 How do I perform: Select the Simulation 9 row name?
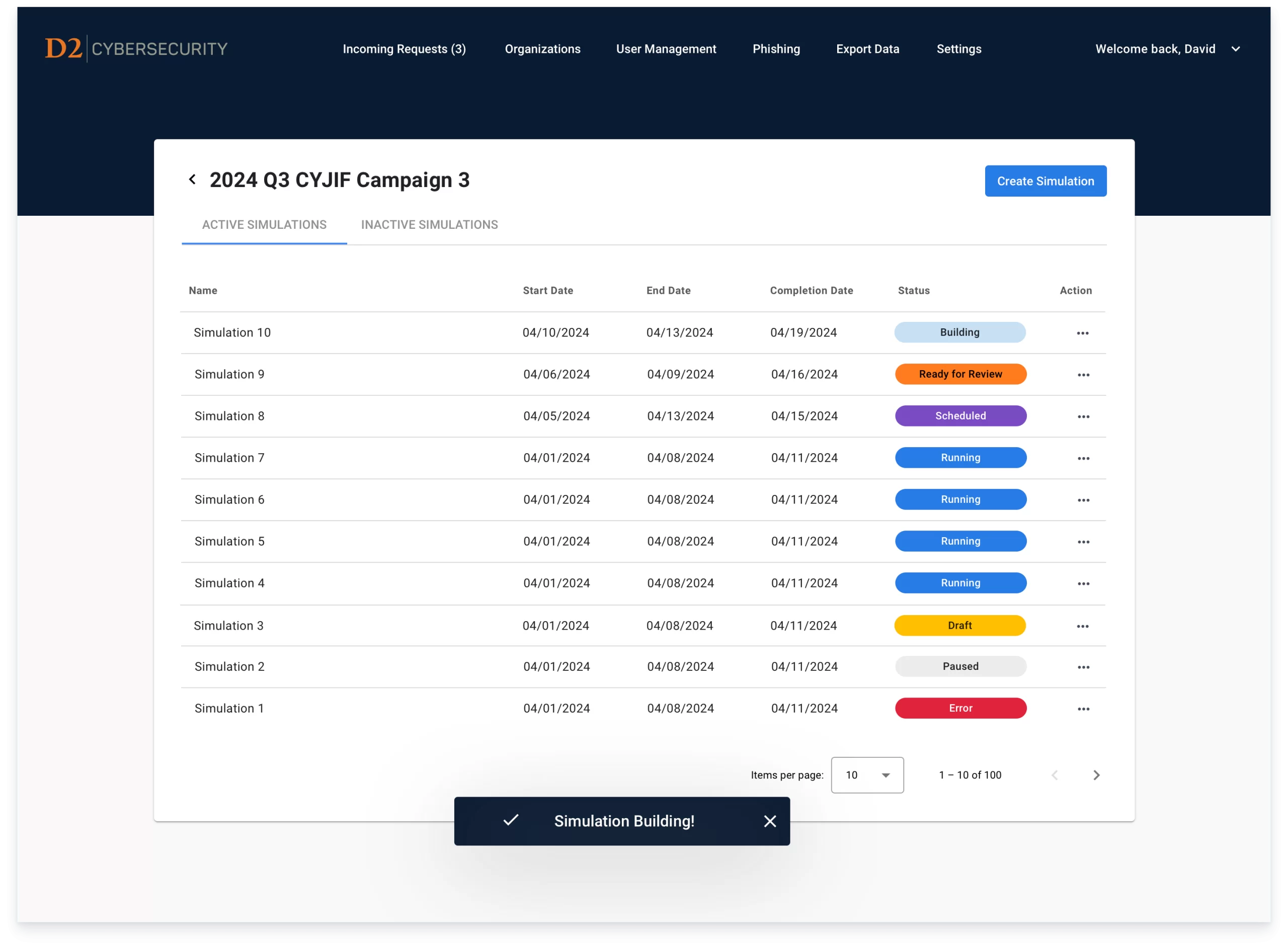229,374
